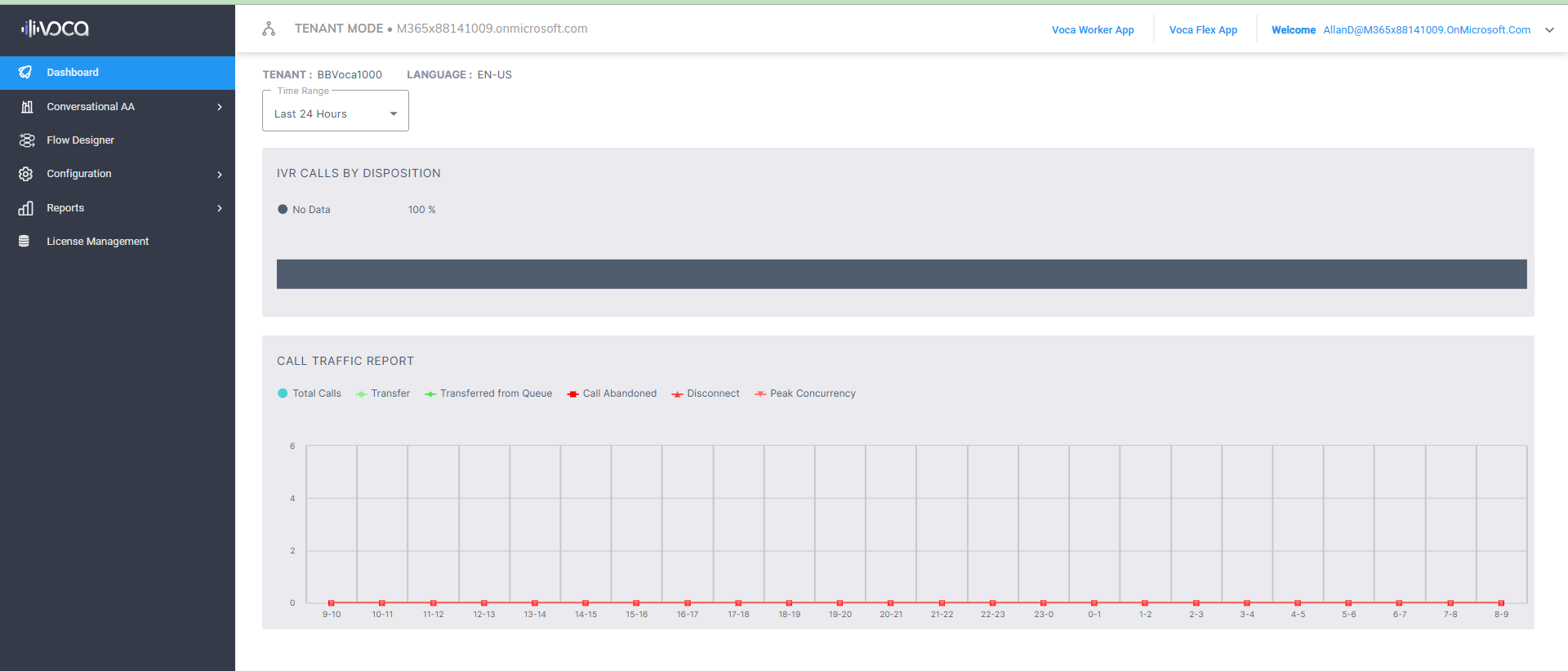Viewport: 1568px width, 671px height.
Task: Open the Voca Flex App link
Action: (1203, 30)
